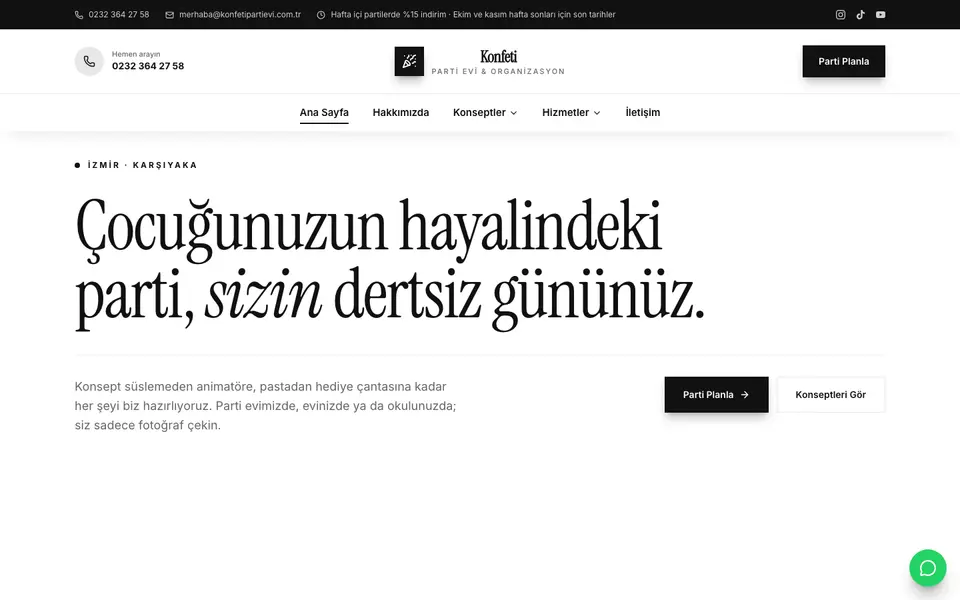Click the header Parti Planla button
Image resolution: width=960 pixels, height=600 pixels.
[x=844, y=61]
